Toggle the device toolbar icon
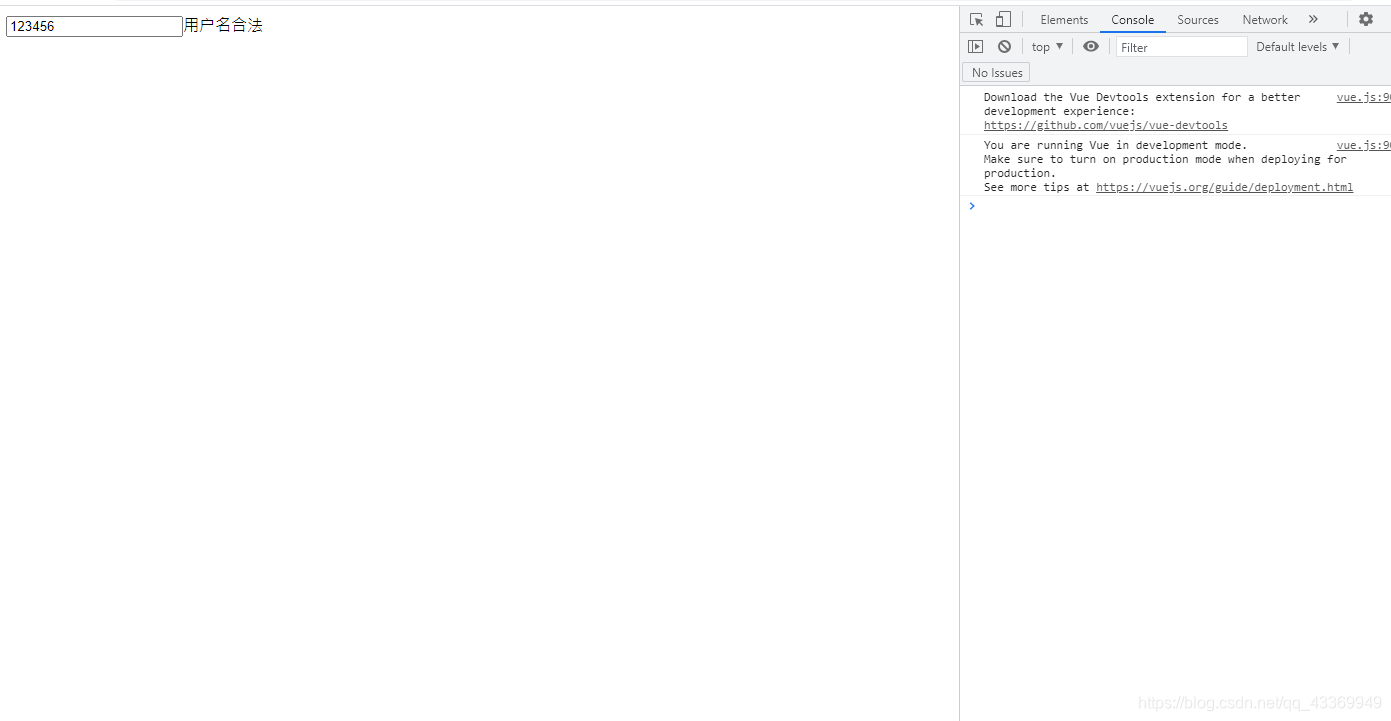Viewport: 1391px width, 721px height. [x=1003, y=19]
